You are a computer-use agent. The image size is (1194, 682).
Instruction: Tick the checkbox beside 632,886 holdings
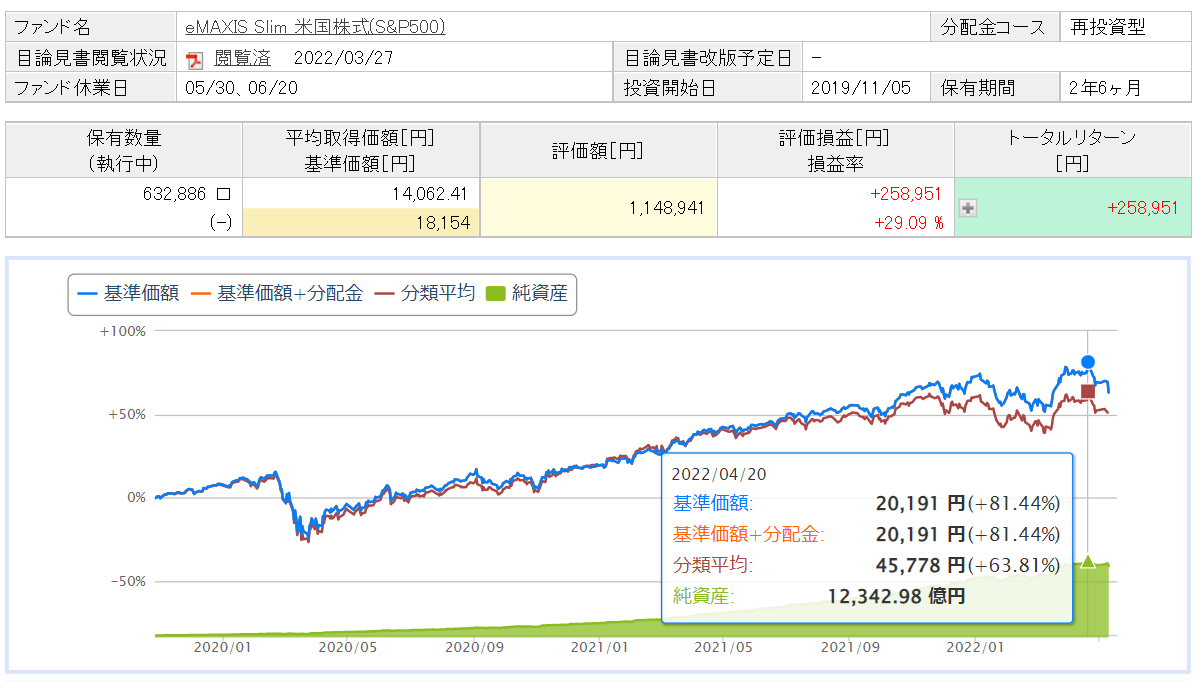pos(223,194)
